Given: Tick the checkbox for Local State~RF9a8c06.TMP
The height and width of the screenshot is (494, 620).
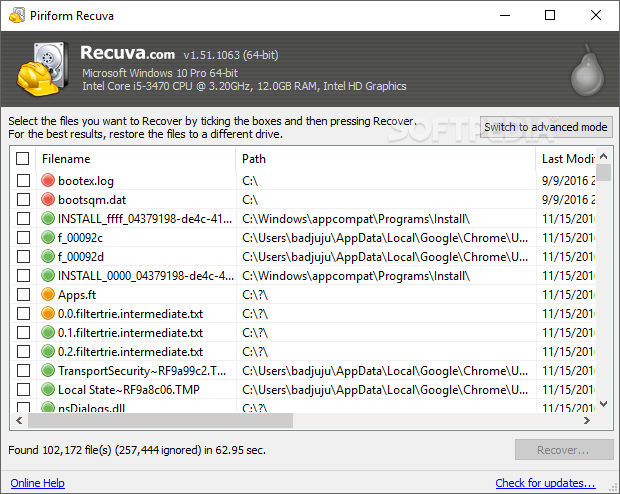Looking at the screenshot, I should [23, 389].
